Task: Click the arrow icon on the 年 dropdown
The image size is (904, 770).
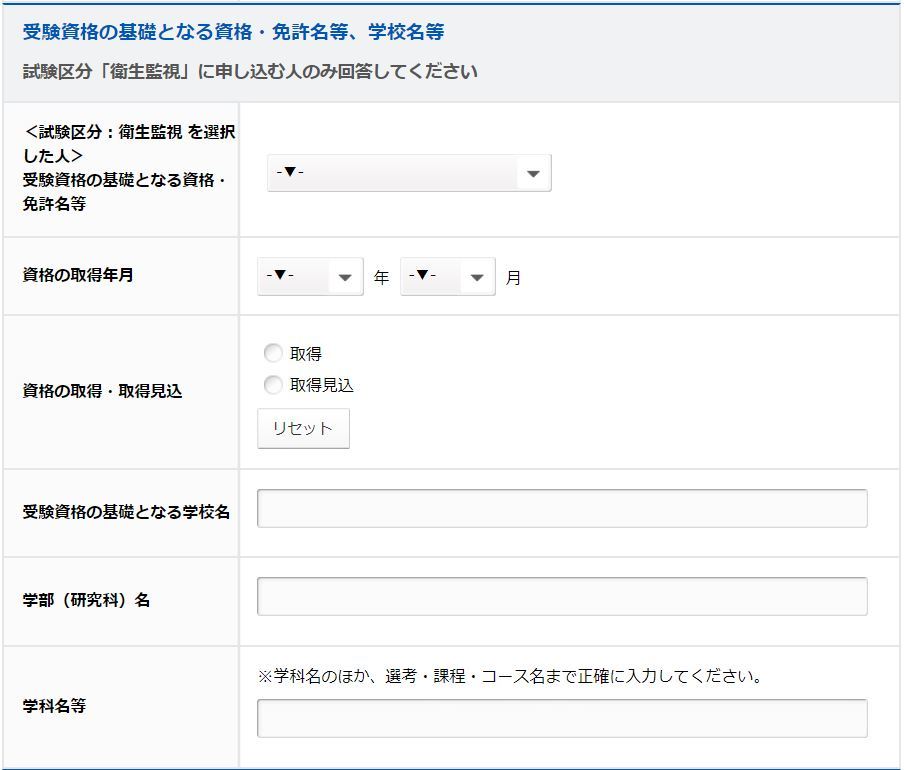Action: coord(345,278)
